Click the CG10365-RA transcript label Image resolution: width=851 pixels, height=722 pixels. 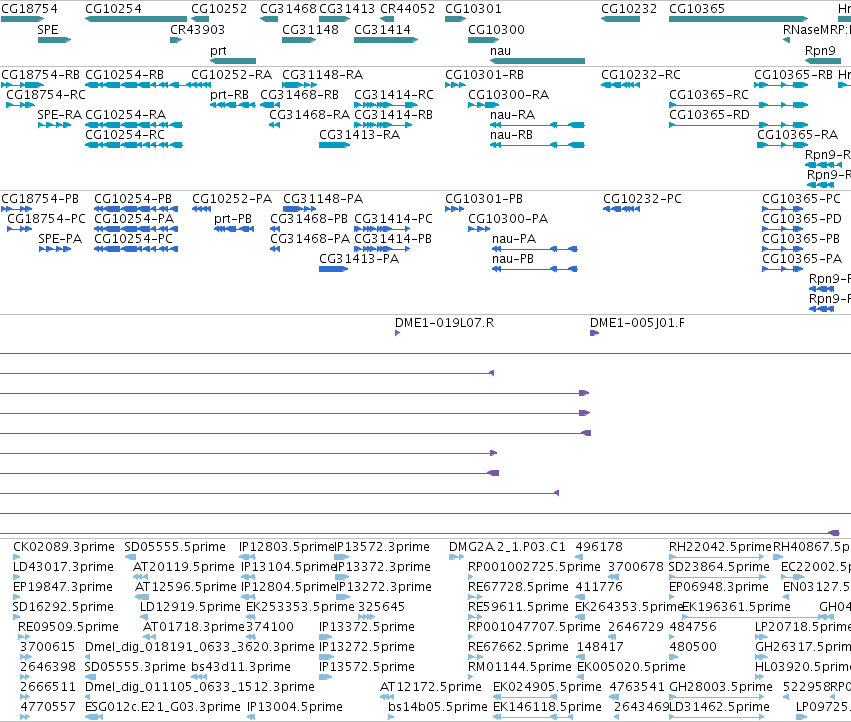[x=798, y=135]
